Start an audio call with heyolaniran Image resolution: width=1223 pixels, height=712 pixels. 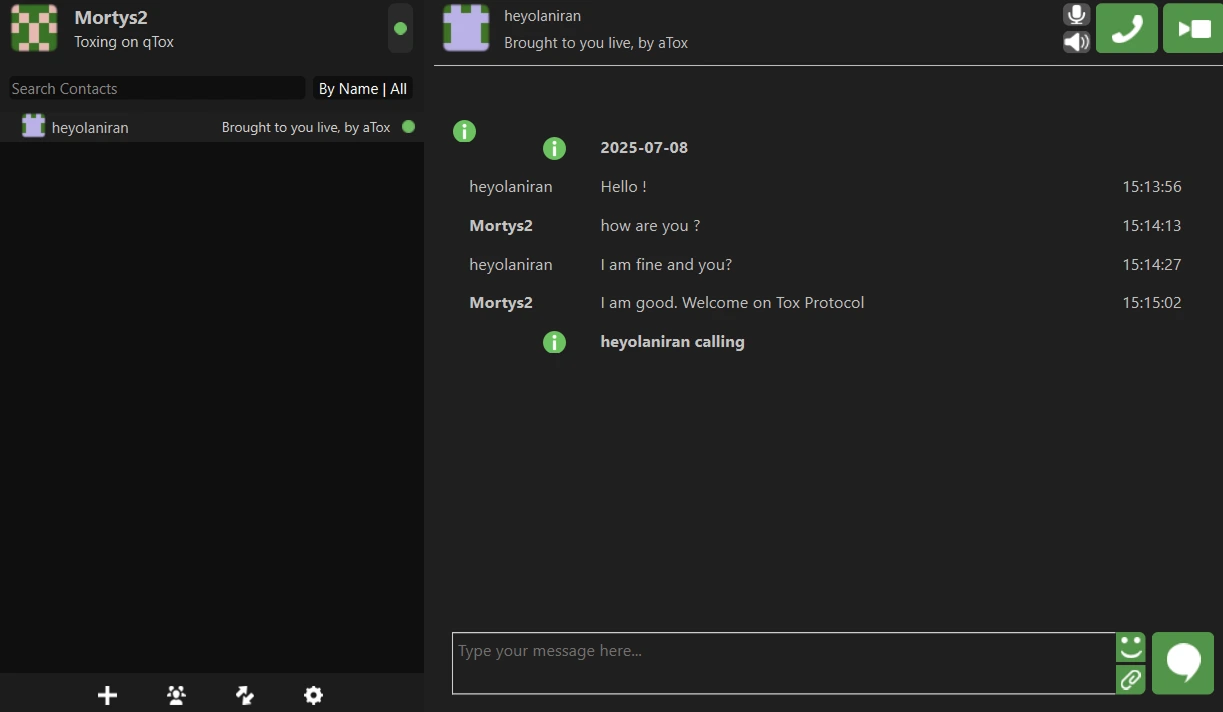point(1126,28)
